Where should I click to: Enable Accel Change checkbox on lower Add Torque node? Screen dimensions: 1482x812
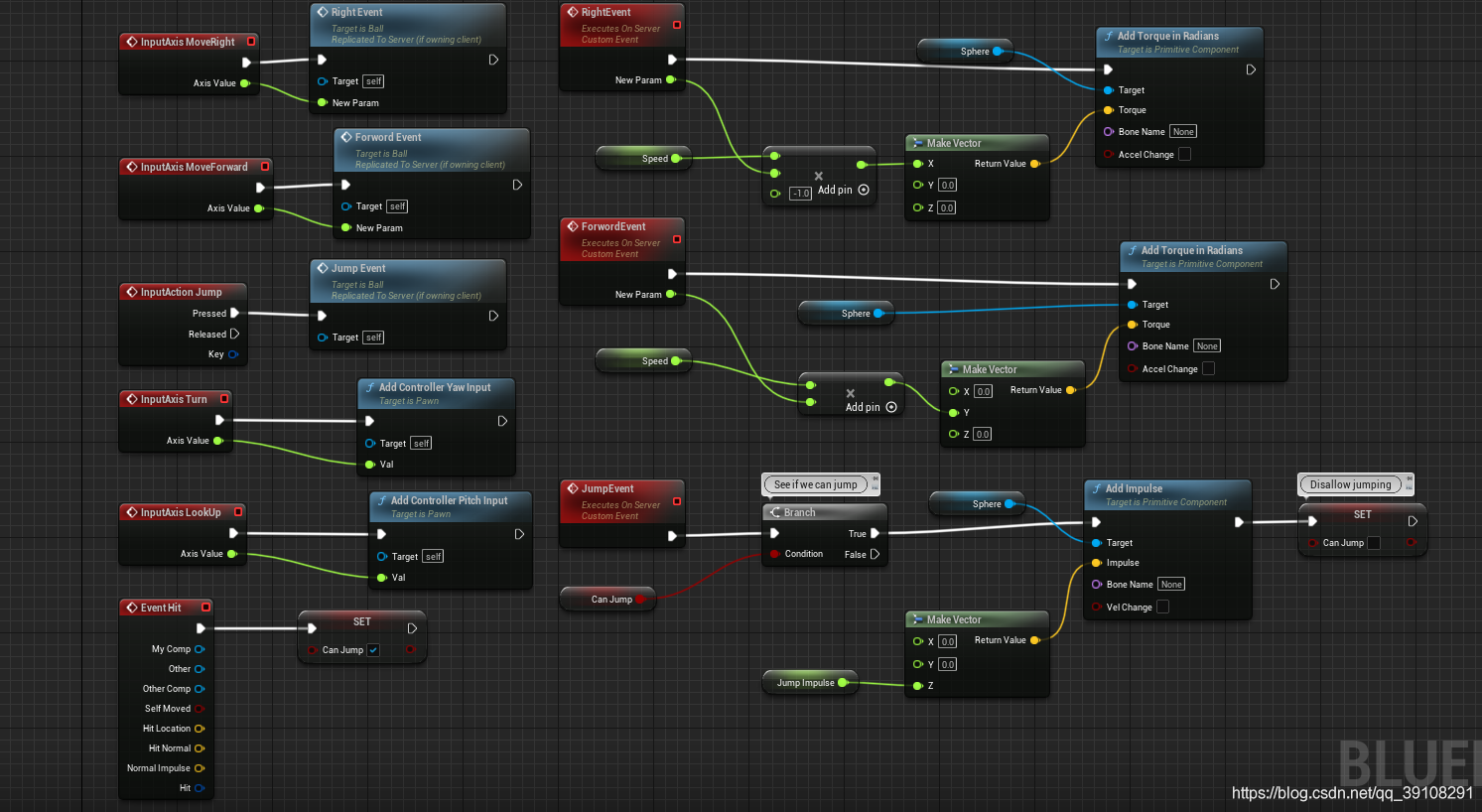(x=1208, y=369)
